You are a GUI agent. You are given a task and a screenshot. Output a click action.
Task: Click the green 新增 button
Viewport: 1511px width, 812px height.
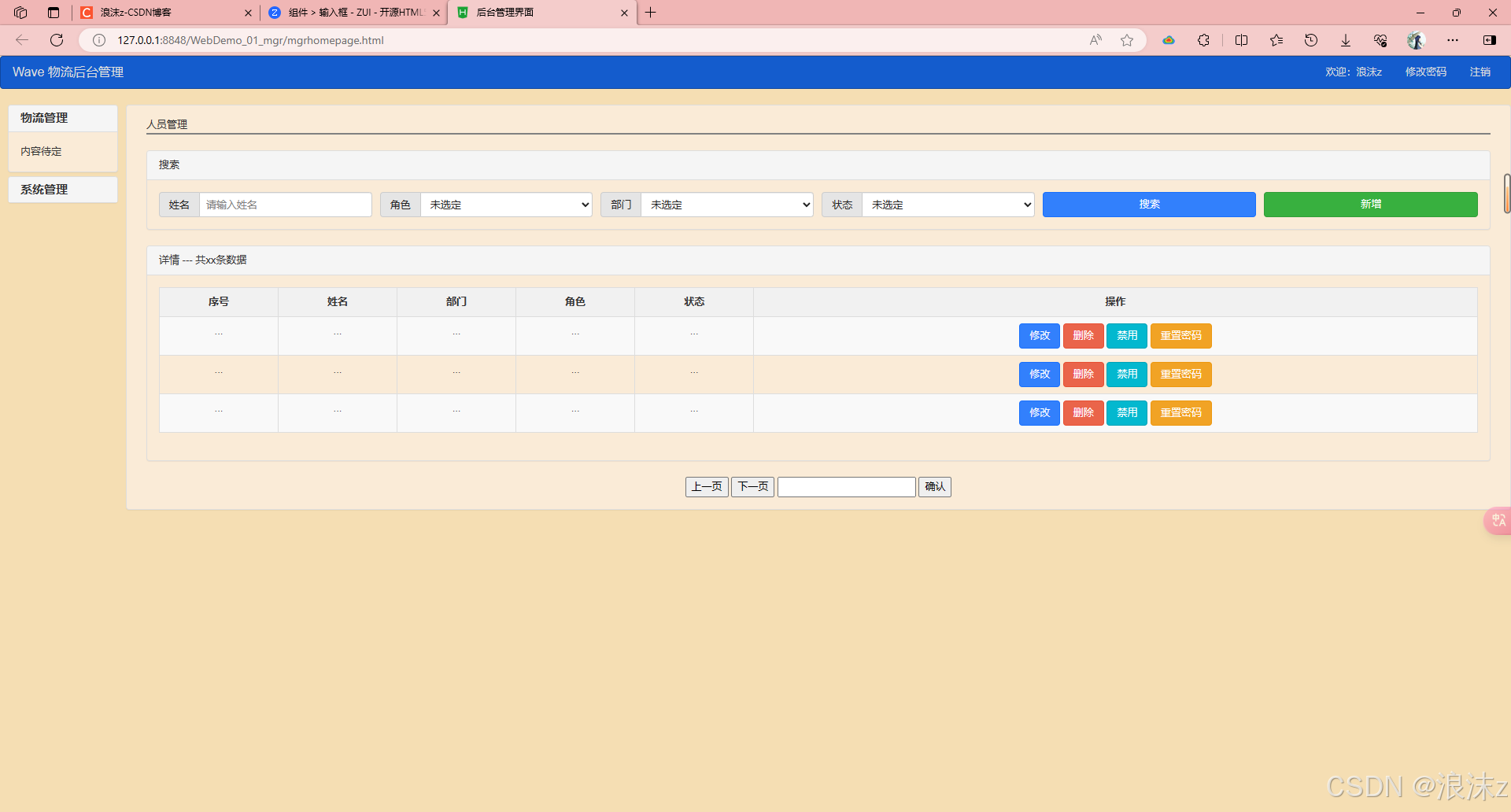[x=1370, y=205]
